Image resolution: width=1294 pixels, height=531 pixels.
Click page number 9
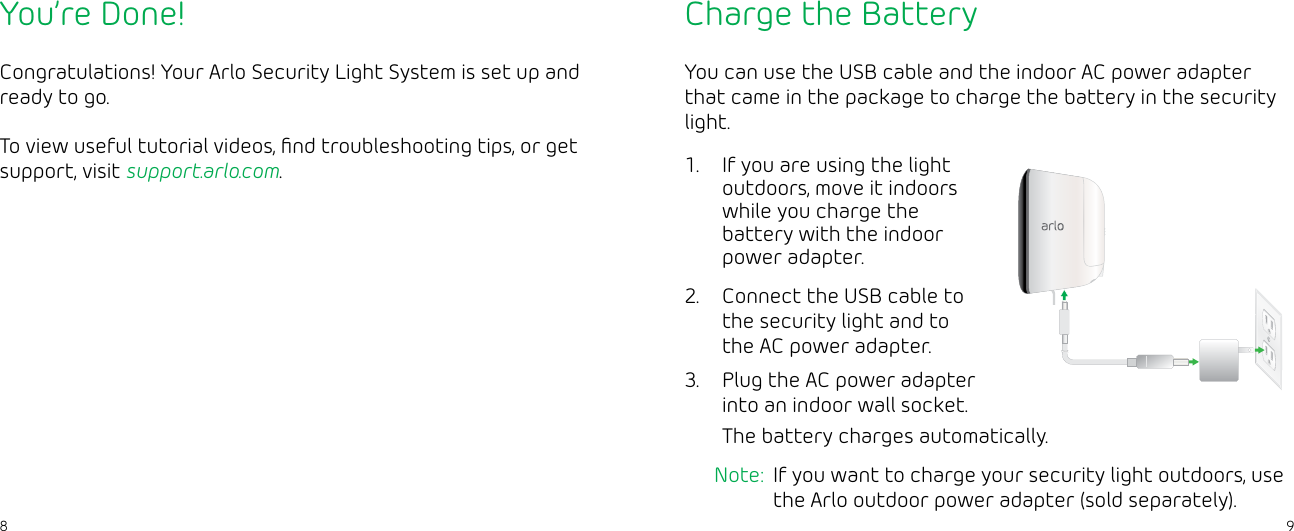1288,524
